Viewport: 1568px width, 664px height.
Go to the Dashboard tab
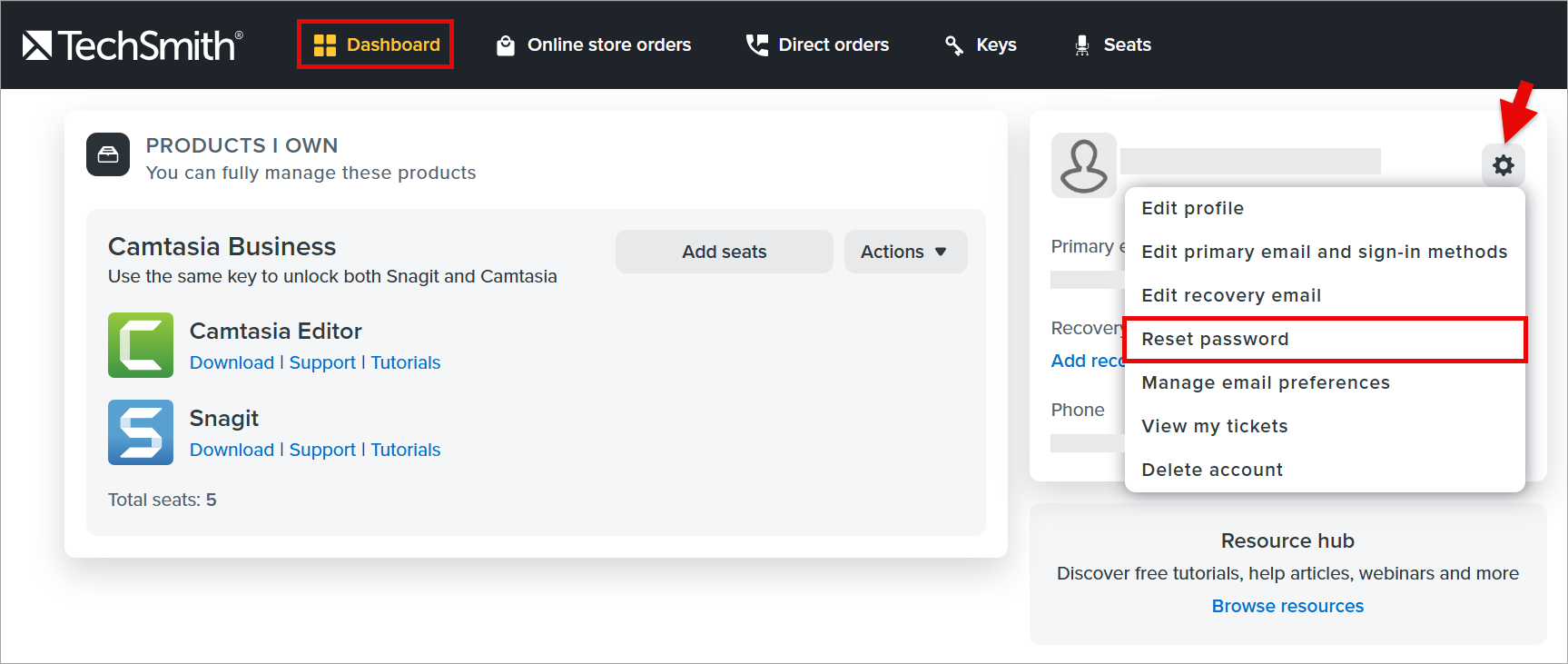[x=376, y=45]
